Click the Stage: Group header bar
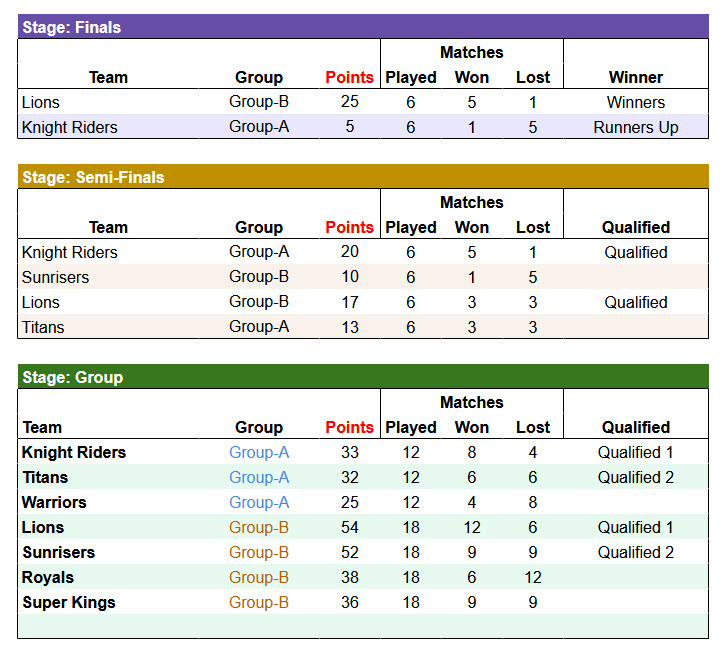Image resolution: width=721 pixels, height=646 pixels. pos(362,377)
